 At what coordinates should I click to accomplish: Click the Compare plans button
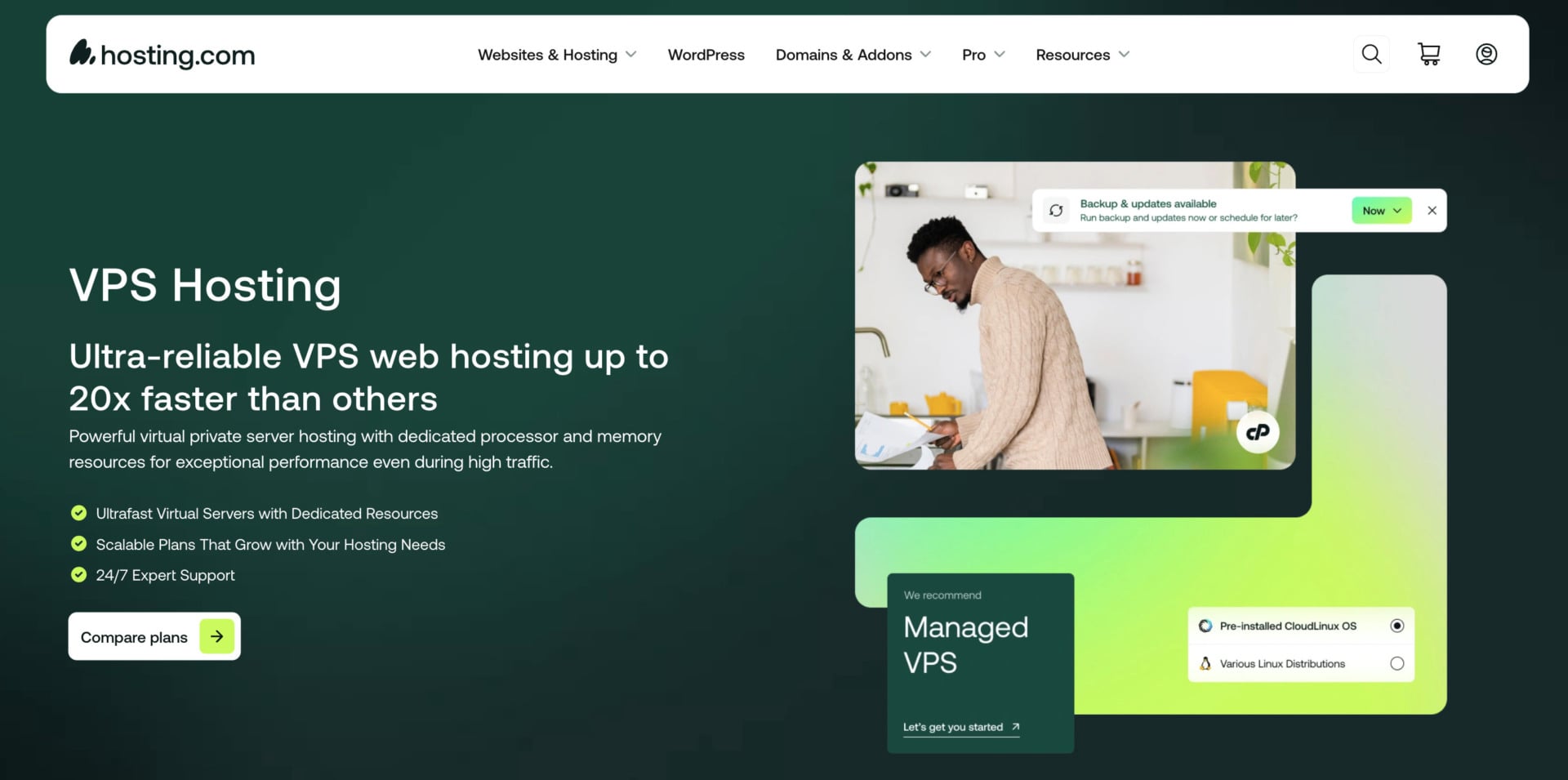154,636
